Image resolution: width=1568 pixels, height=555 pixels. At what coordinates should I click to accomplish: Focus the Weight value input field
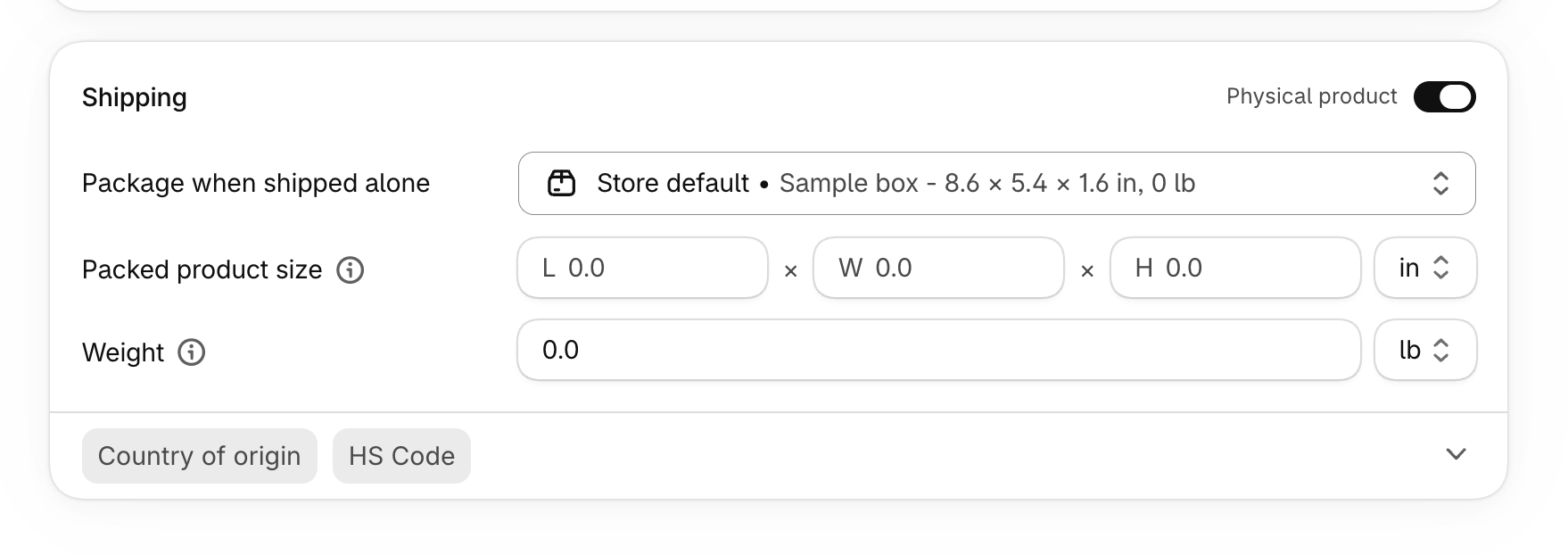pos(939,350)
